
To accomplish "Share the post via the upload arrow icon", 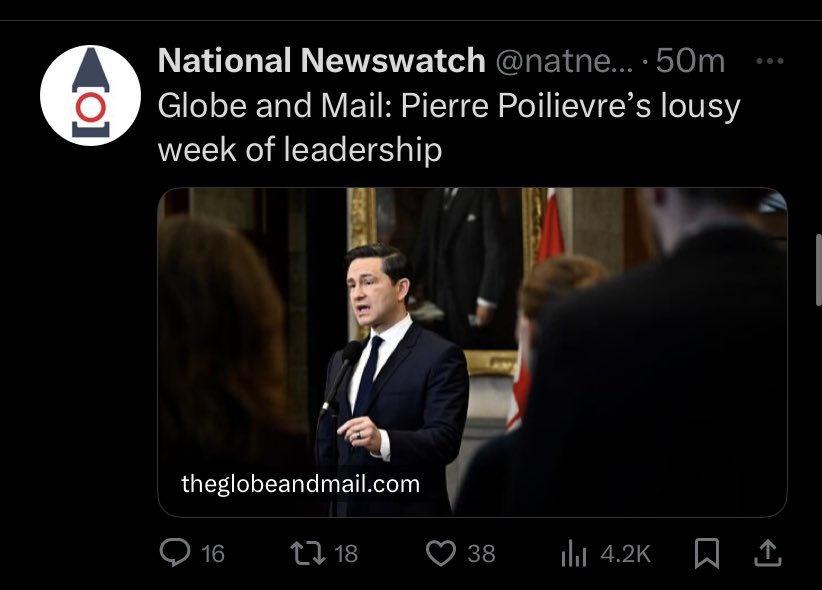I will click(769, 552).
